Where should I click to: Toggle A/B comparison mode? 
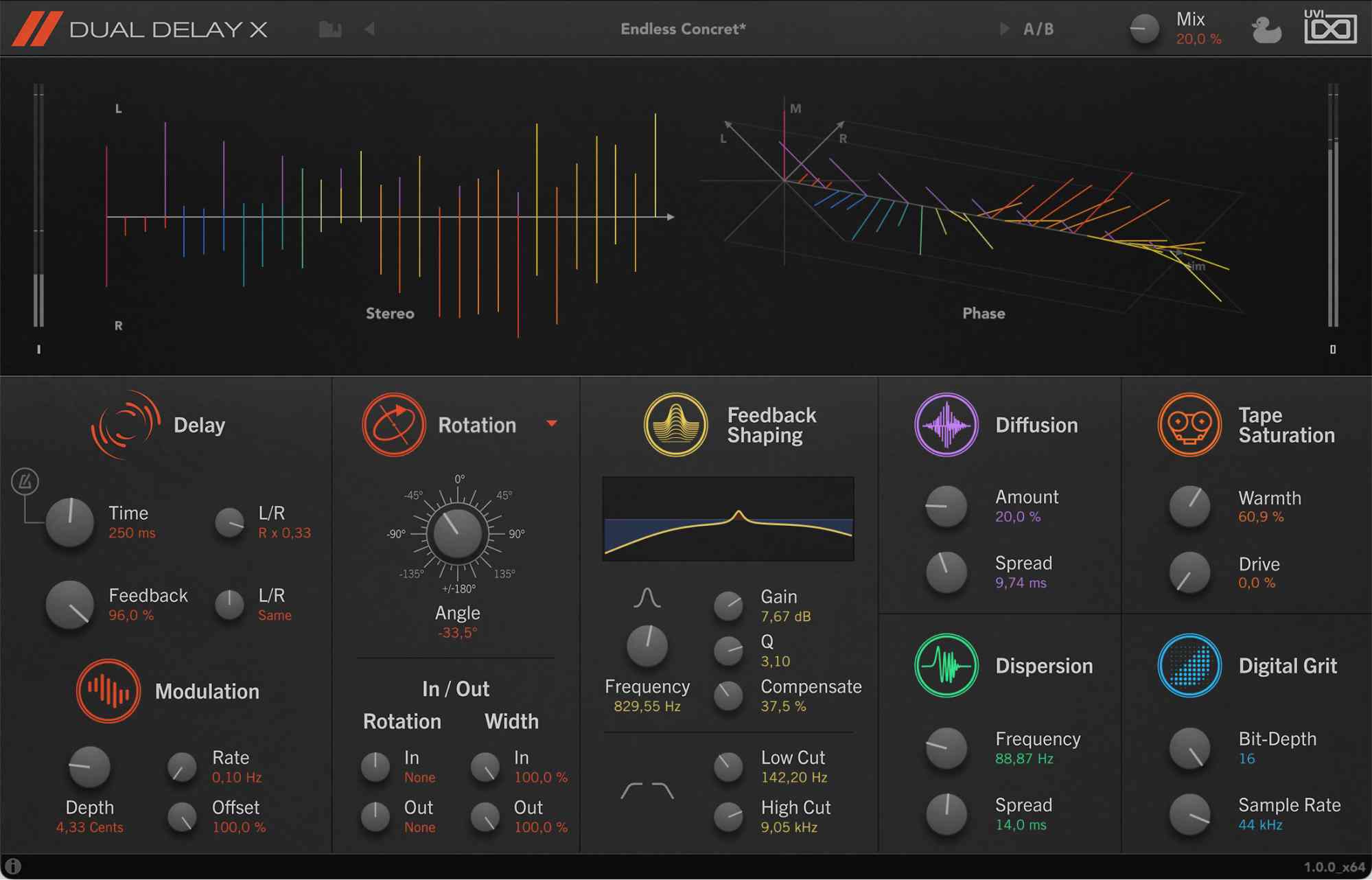click(1037, 28)
